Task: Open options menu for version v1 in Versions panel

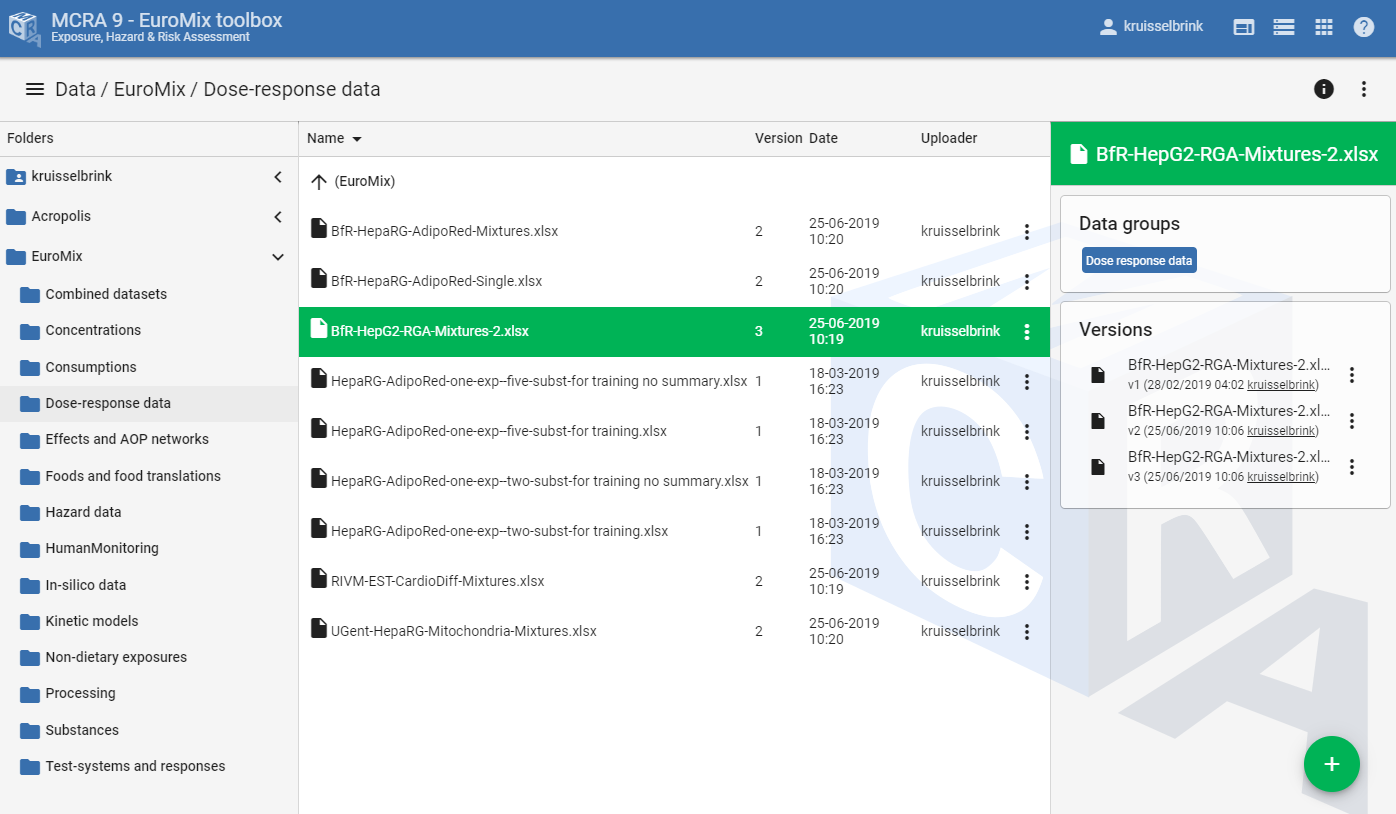Action: (1352, 375)
